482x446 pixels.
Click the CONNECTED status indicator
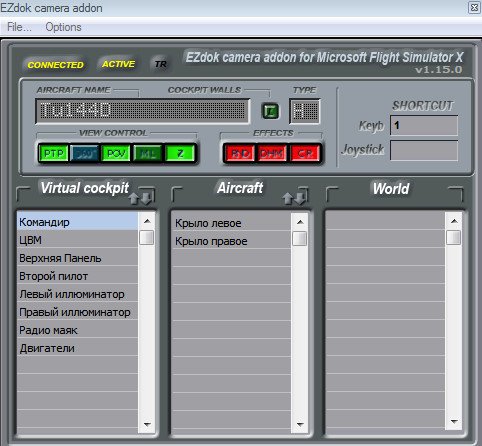pyautogui.click(x=55, y=65)
